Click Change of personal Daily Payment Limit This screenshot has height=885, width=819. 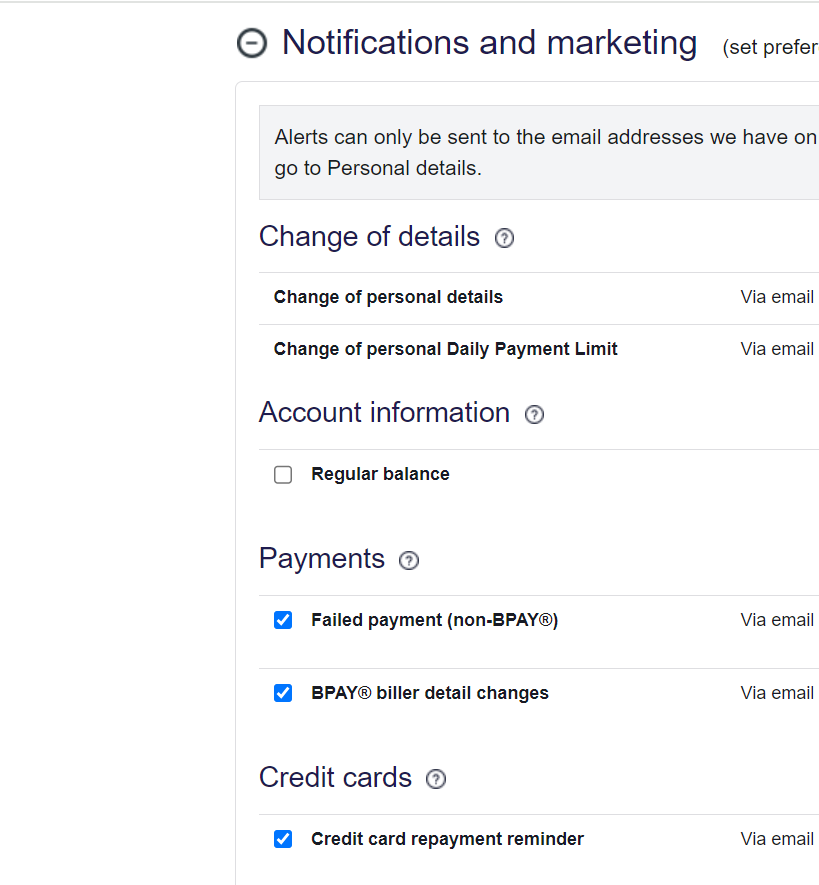[445, 349]
